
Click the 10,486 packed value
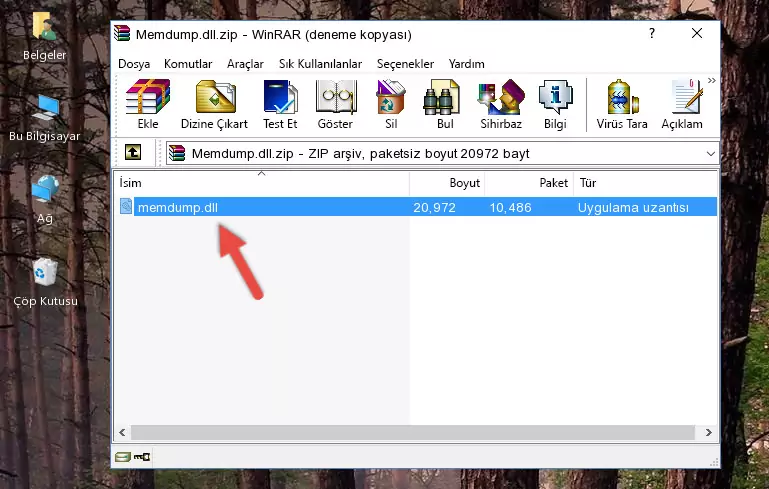tap(510, 207)
